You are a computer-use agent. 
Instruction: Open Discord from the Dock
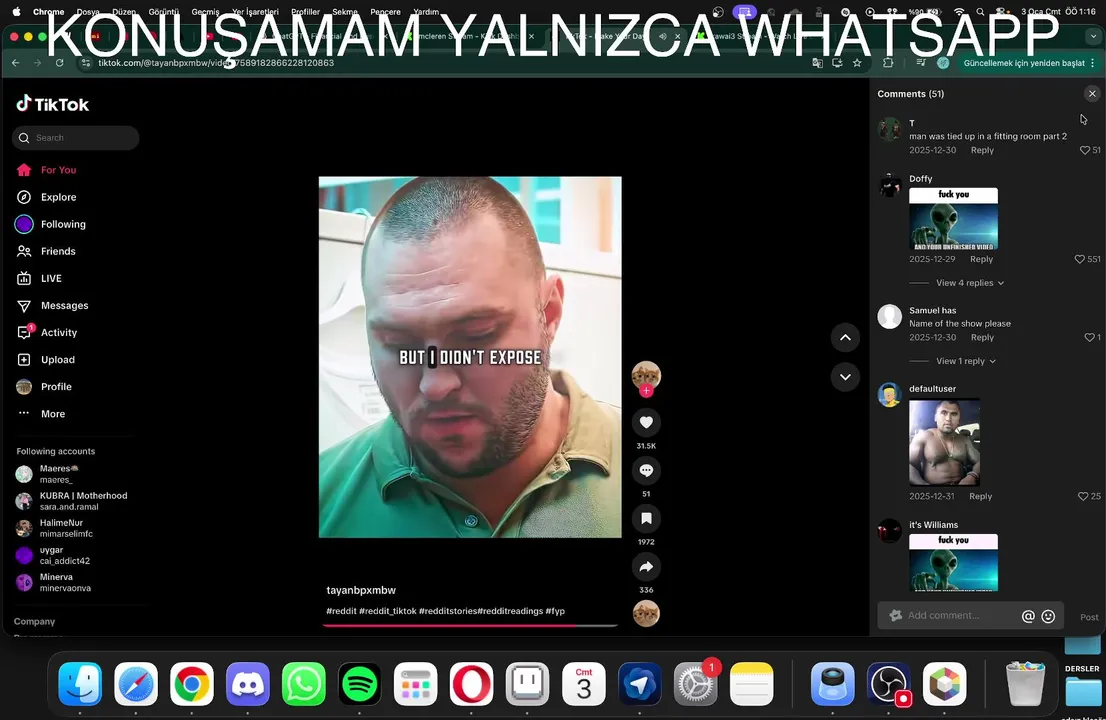pos(248,684)
